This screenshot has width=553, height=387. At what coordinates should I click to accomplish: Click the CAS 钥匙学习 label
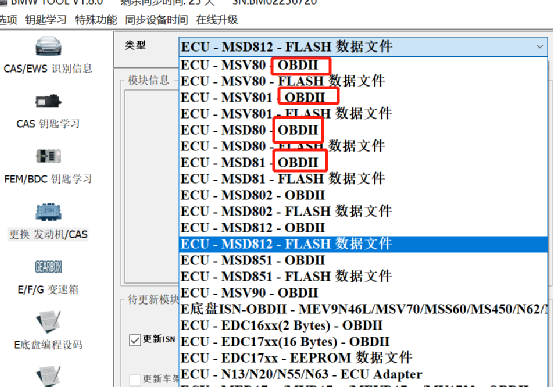[x=48, y=124]
